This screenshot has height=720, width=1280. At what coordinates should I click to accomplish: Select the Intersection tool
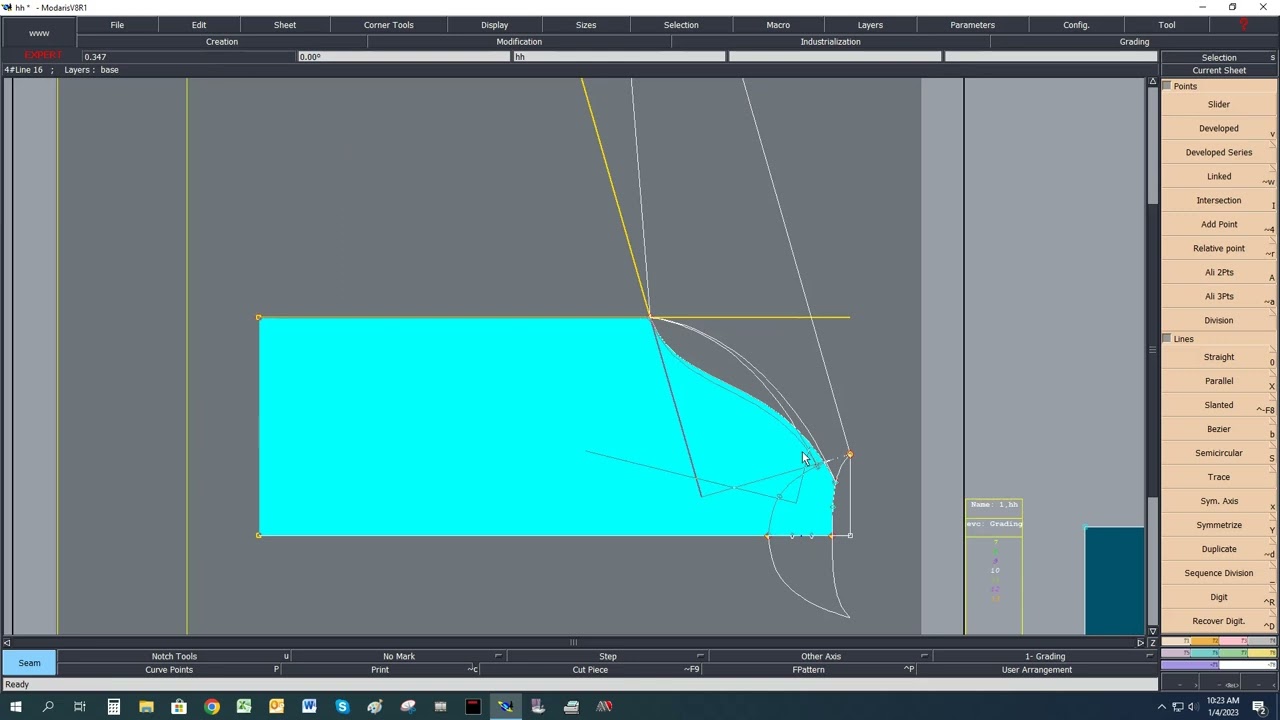point(1218,200)
